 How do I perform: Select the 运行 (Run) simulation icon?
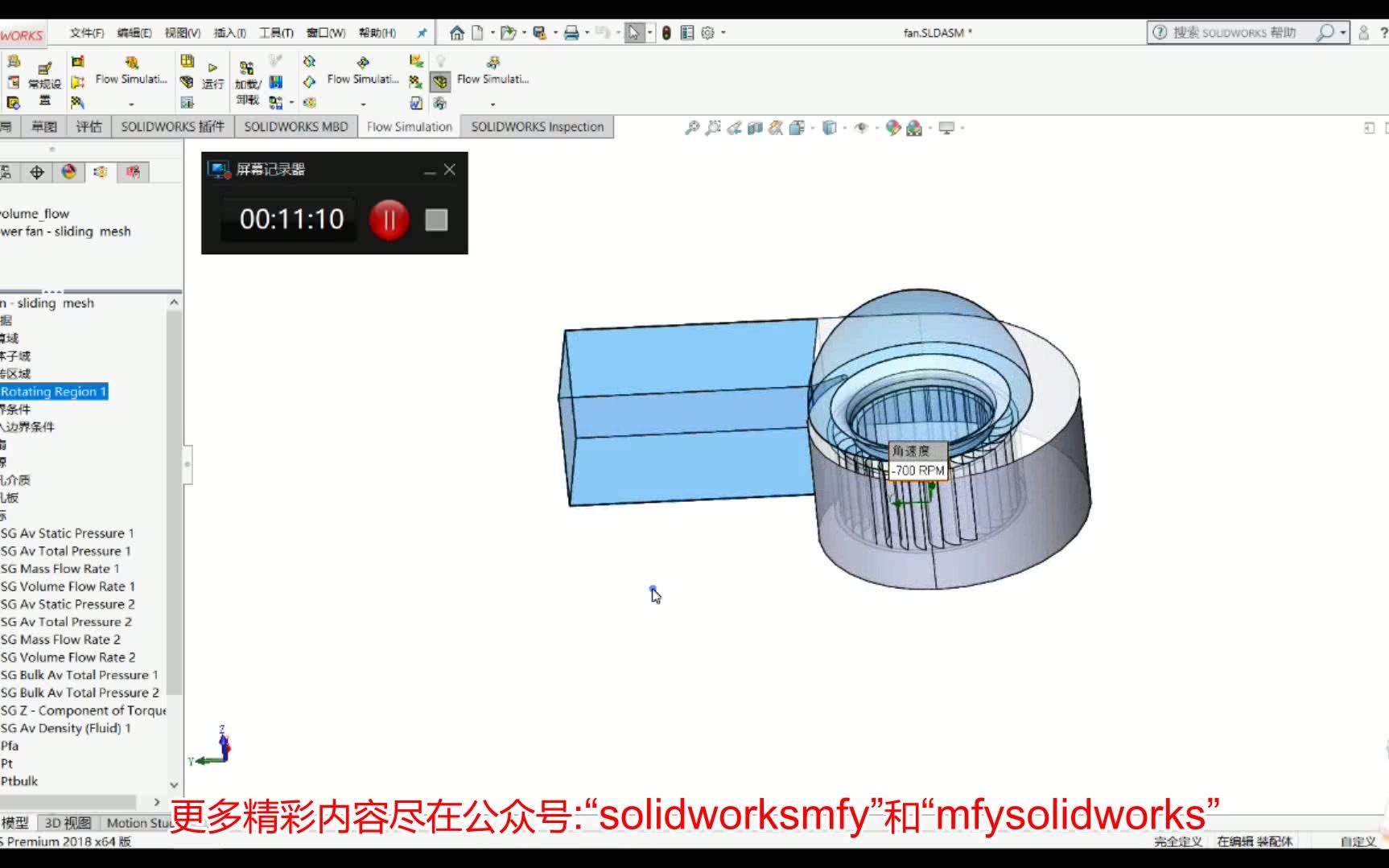point(213,80)
